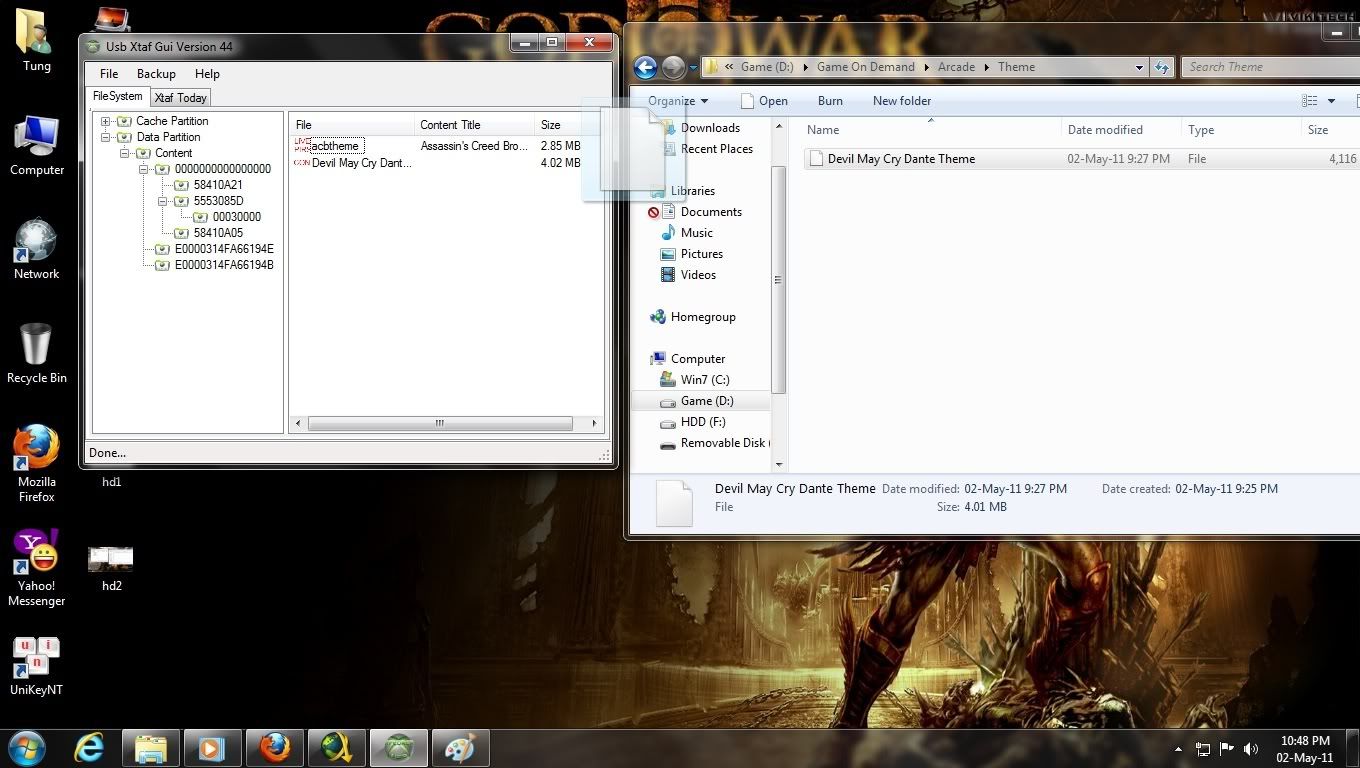The image size is (1360, 768).
Task: Select the Cache Partition folder icon
Action: (x=125, y=121)
